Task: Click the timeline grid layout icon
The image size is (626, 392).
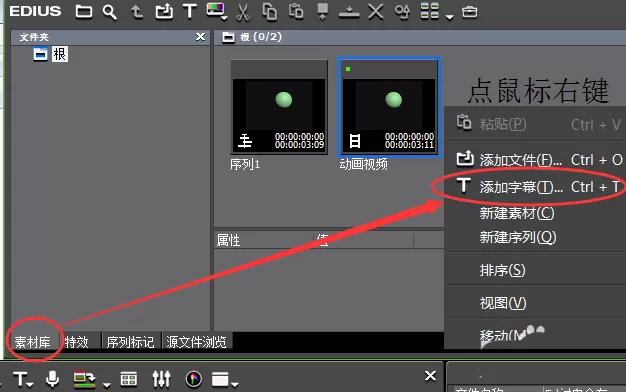Action: (129, 379)
